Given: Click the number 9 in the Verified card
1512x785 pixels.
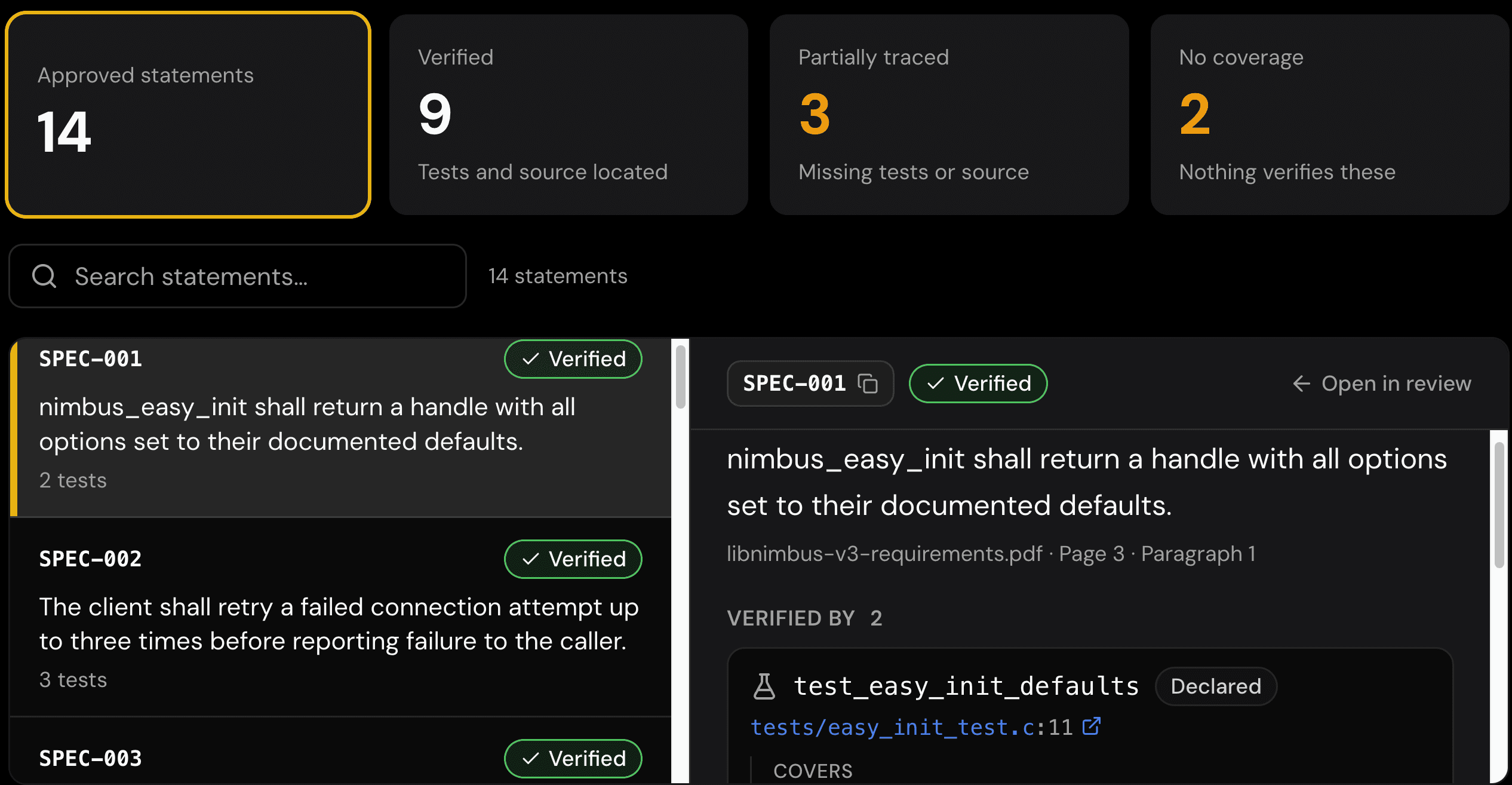Looking at the screenshot, I should tap(435, 114).
